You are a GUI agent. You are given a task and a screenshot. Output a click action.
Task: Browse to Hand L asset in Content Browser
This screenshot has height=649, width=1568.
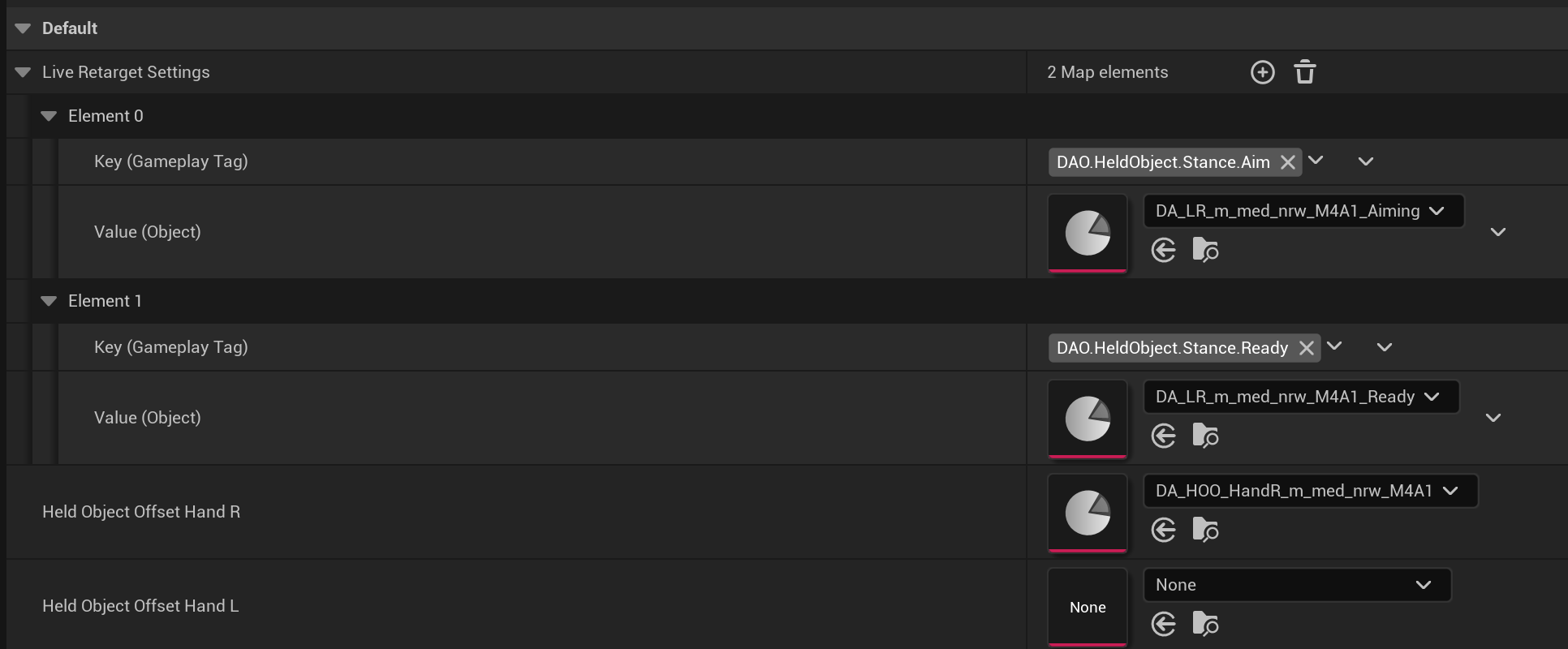[x=1205, y=624]
